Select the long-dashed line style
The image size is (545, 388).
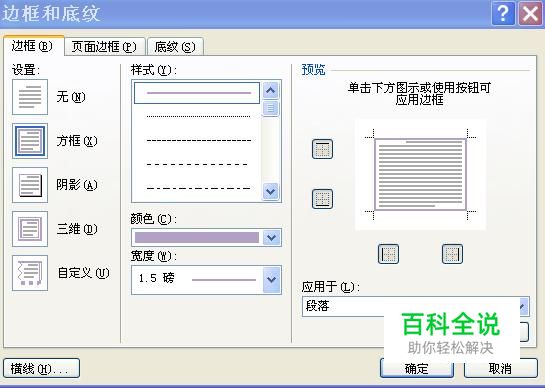[x=197, y=164]
